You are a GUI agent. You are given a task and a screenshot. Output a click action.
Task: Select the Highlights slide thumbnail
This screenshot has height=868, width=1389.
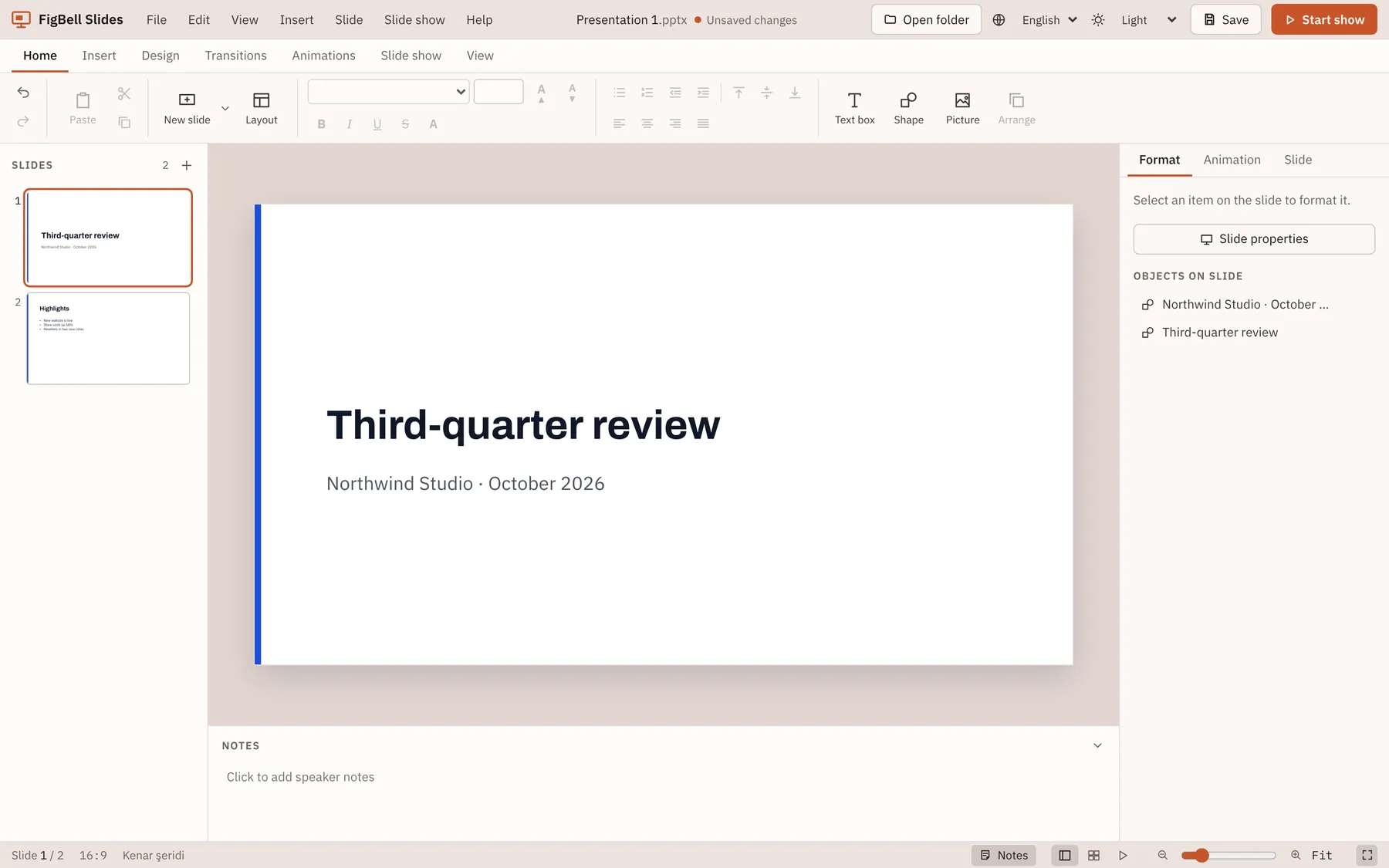point(108,338)
